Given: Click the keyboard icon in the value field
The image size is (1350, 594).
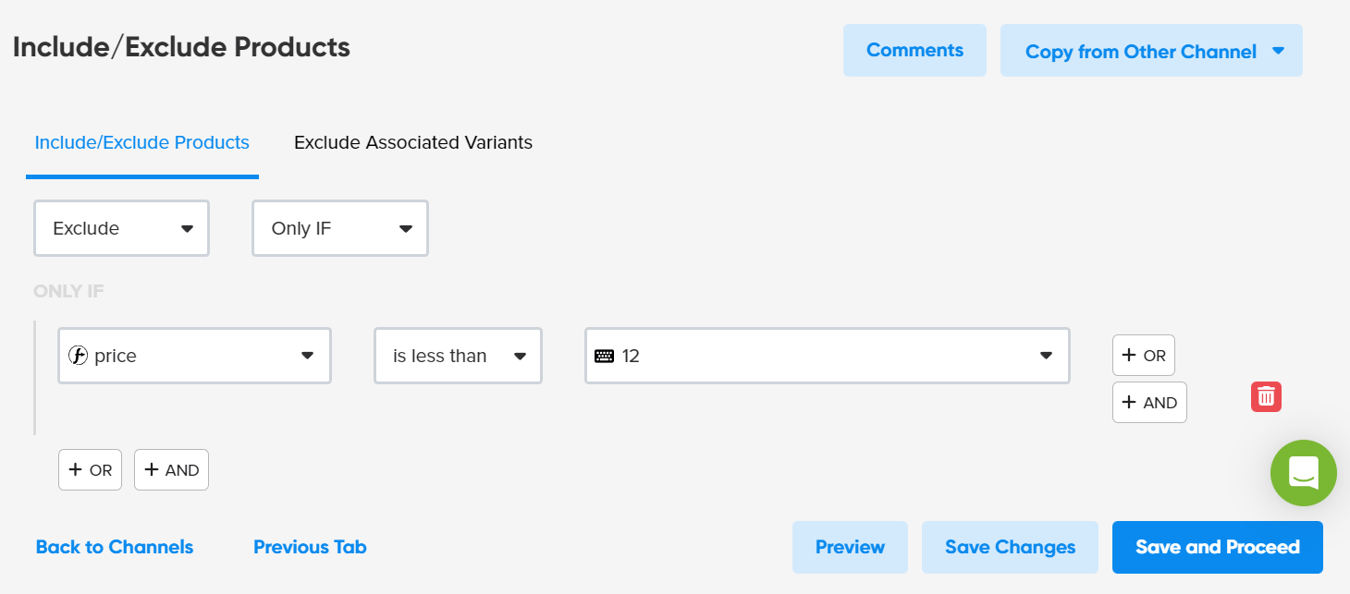Looking at the screenshot, I should coord(603,355).
